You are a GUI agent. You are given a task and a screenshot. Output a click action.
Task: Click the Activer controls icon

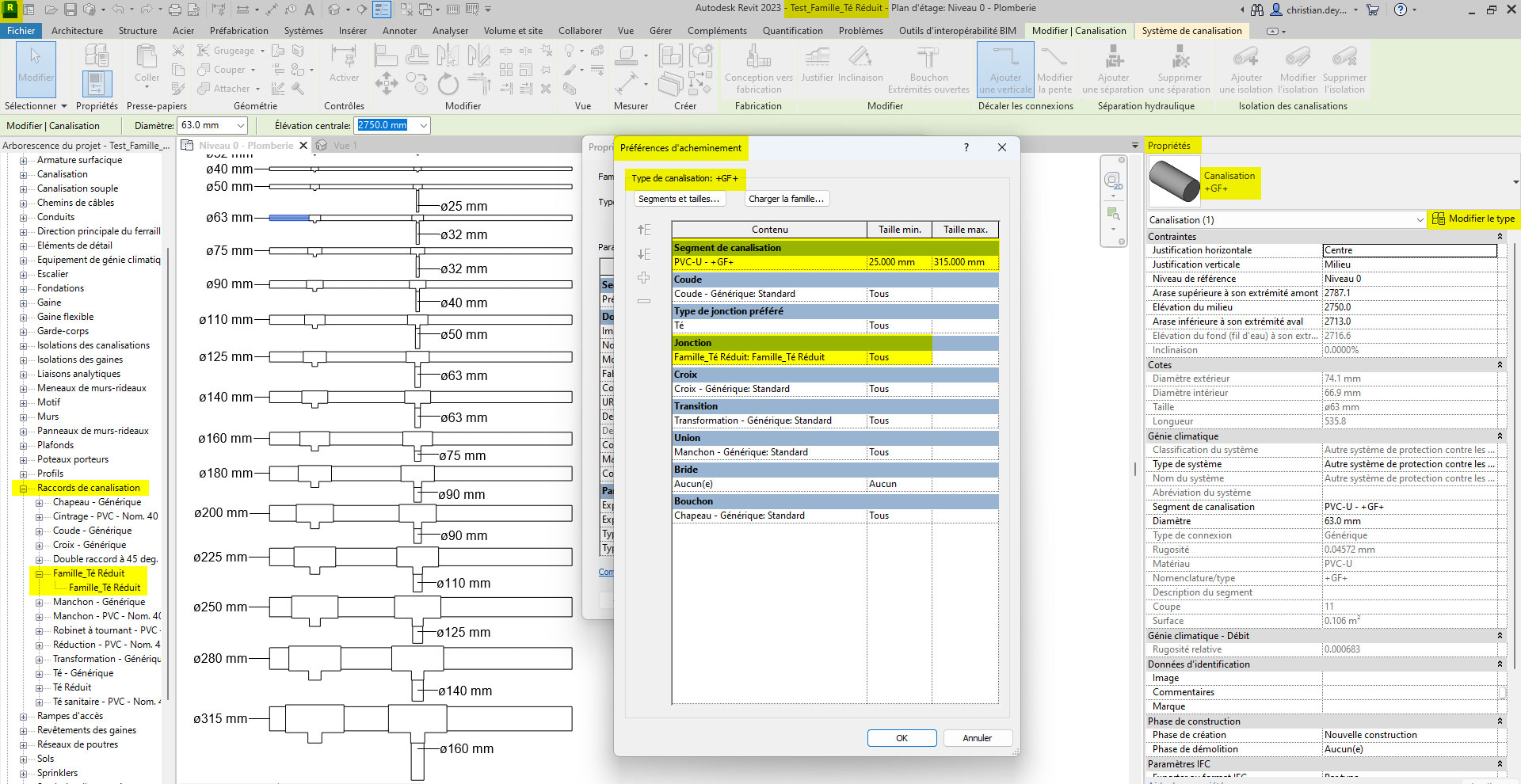click(x=344, y=63)
